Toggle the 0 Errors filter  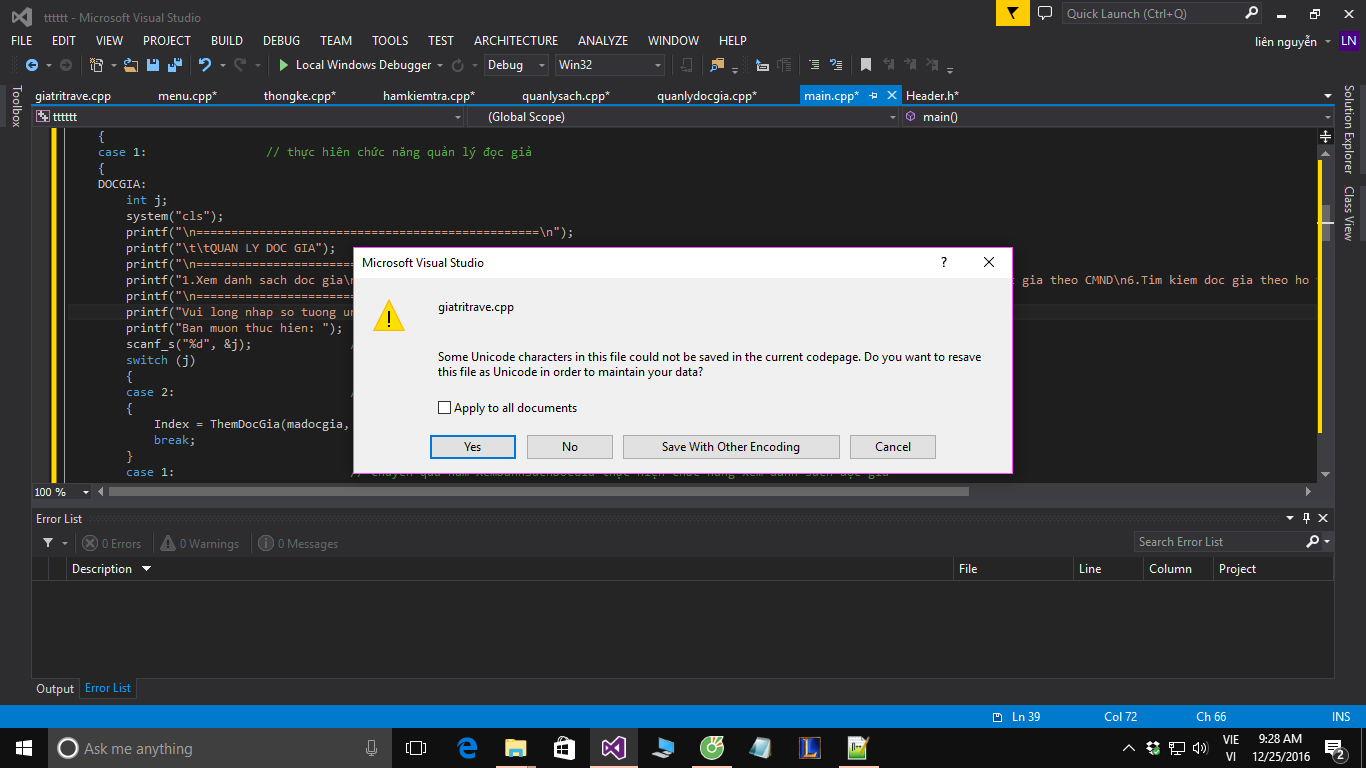(112, 544)
